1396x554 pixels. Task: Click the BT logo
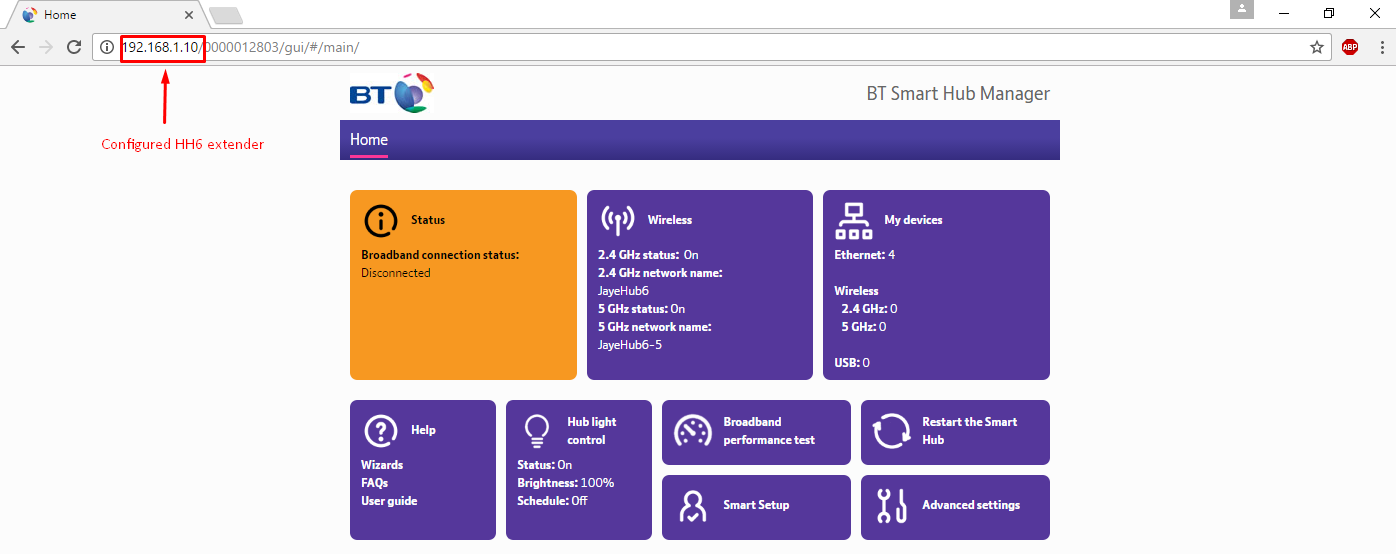393,94
